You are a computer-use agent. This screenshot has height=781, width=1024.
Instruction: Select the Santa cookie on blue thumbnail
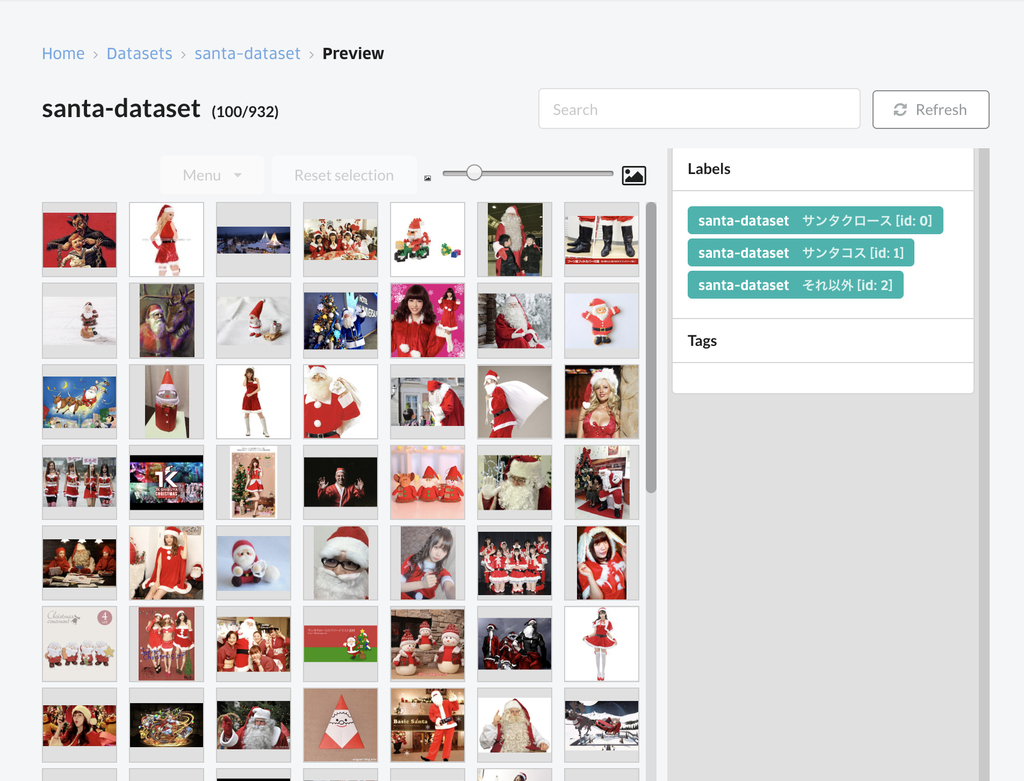click(x=601, y=321)
